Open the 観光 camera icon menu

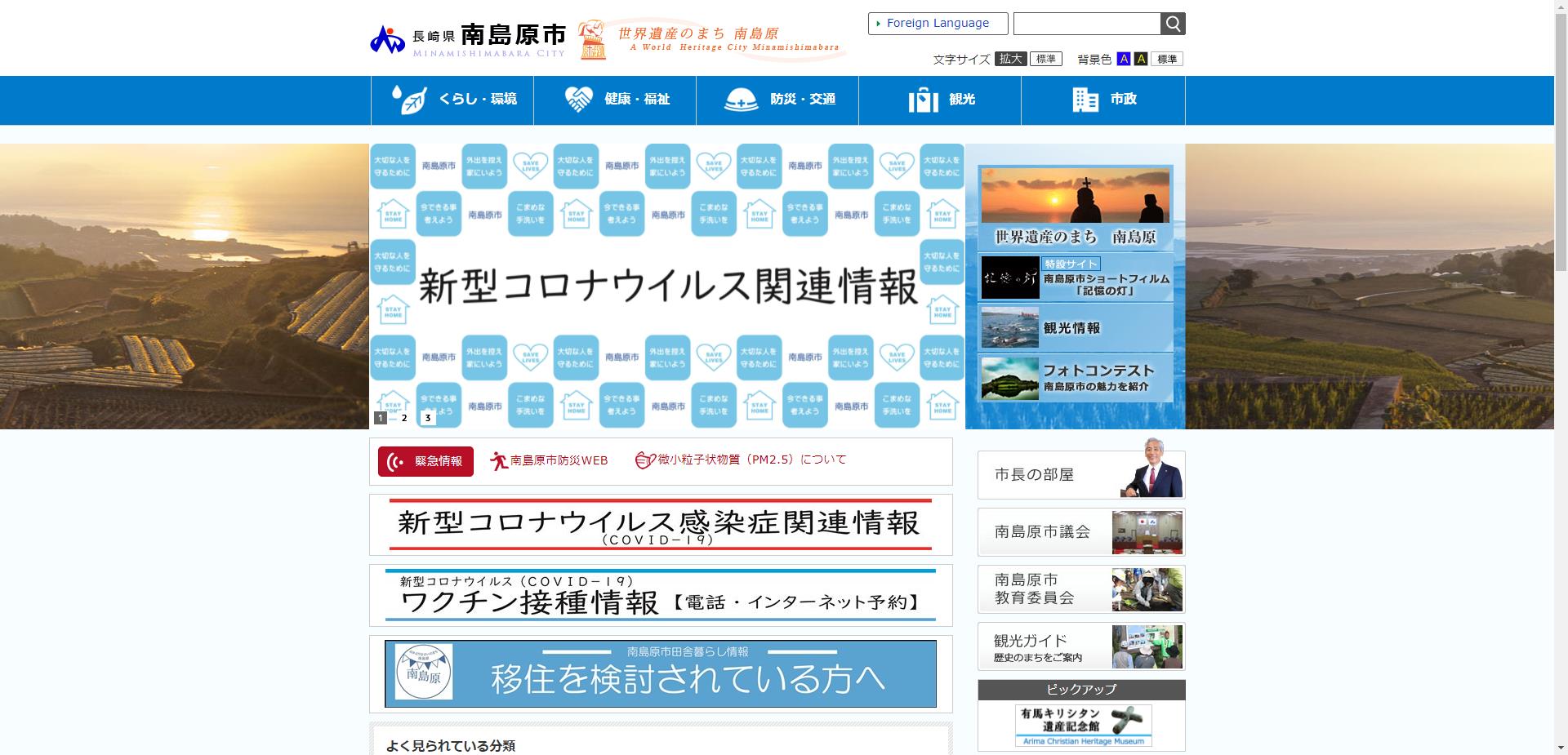tap(923, 100)
